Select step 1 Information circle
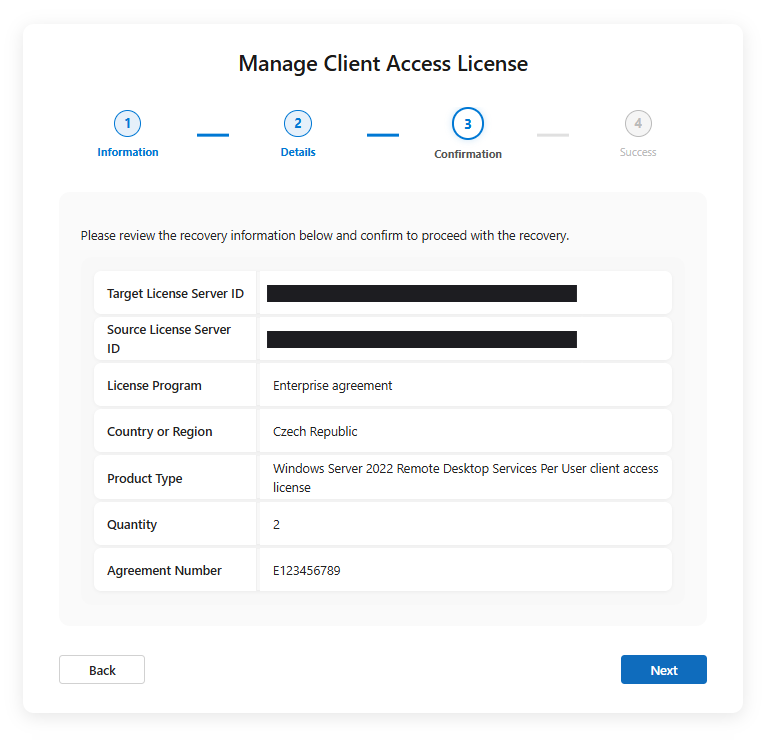The image size is (768, 740). point(127,123)
